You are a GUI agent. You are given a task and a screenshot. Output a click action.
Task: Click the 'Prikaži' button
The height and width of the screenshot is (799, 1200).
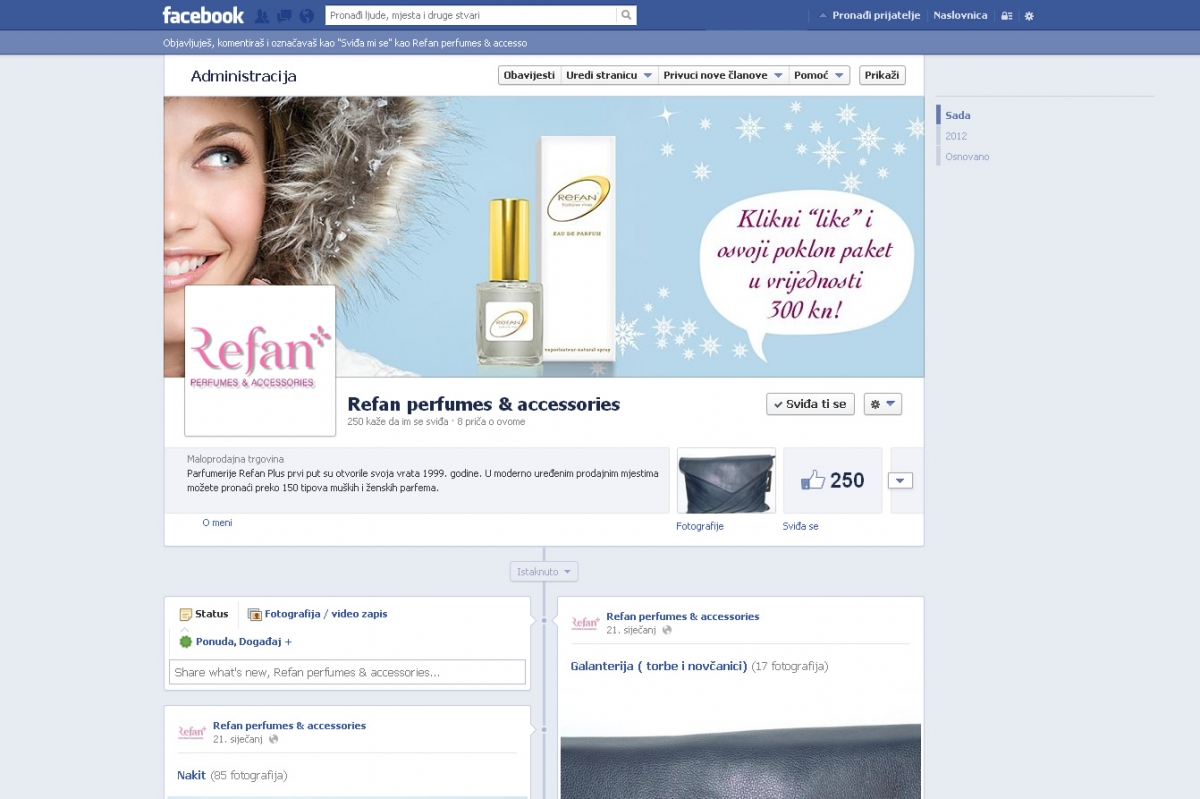(x=882, y=75)
